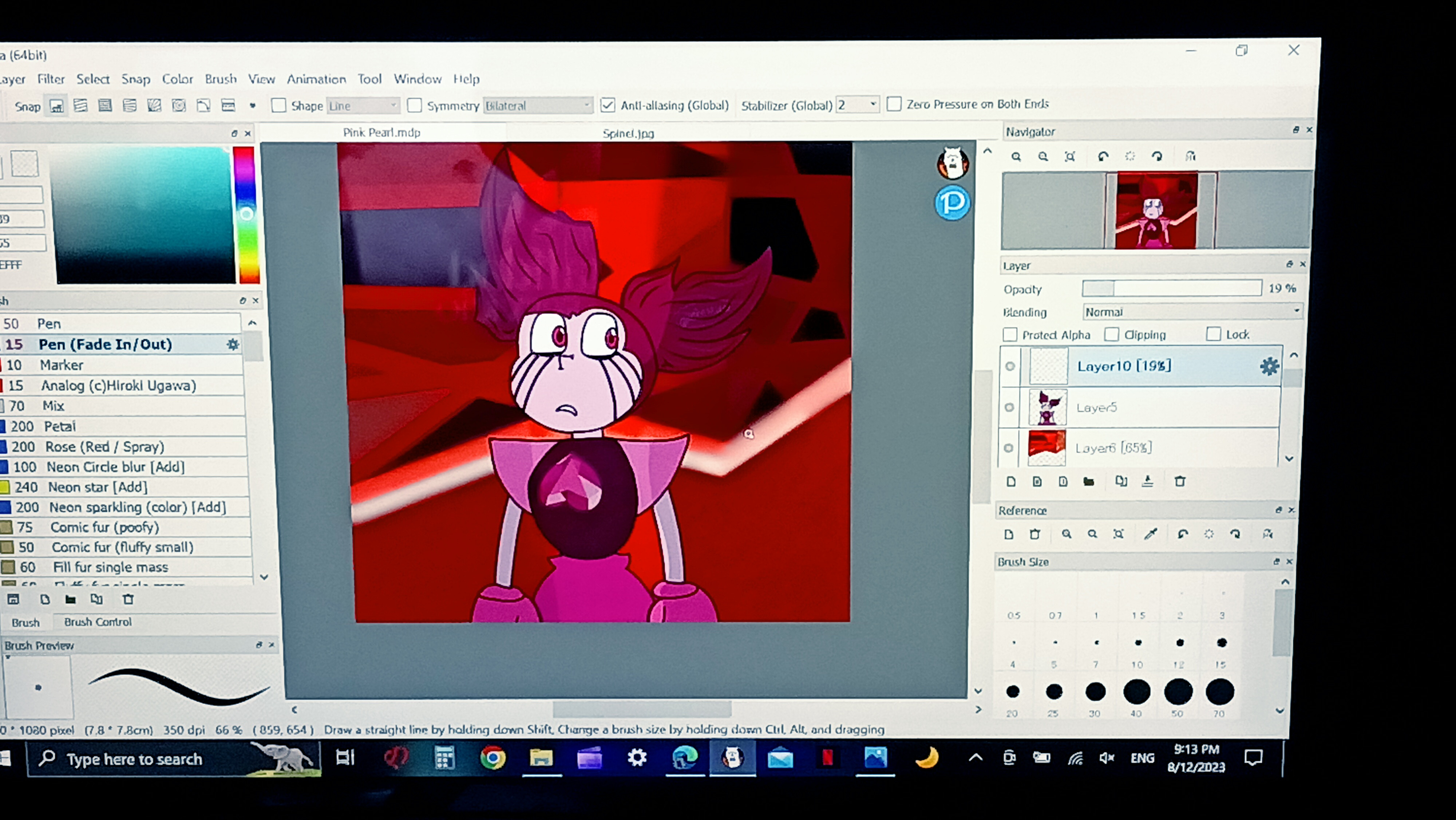
Task: Fit canvas to window in Navigator
Action: tap(1069, 157)
